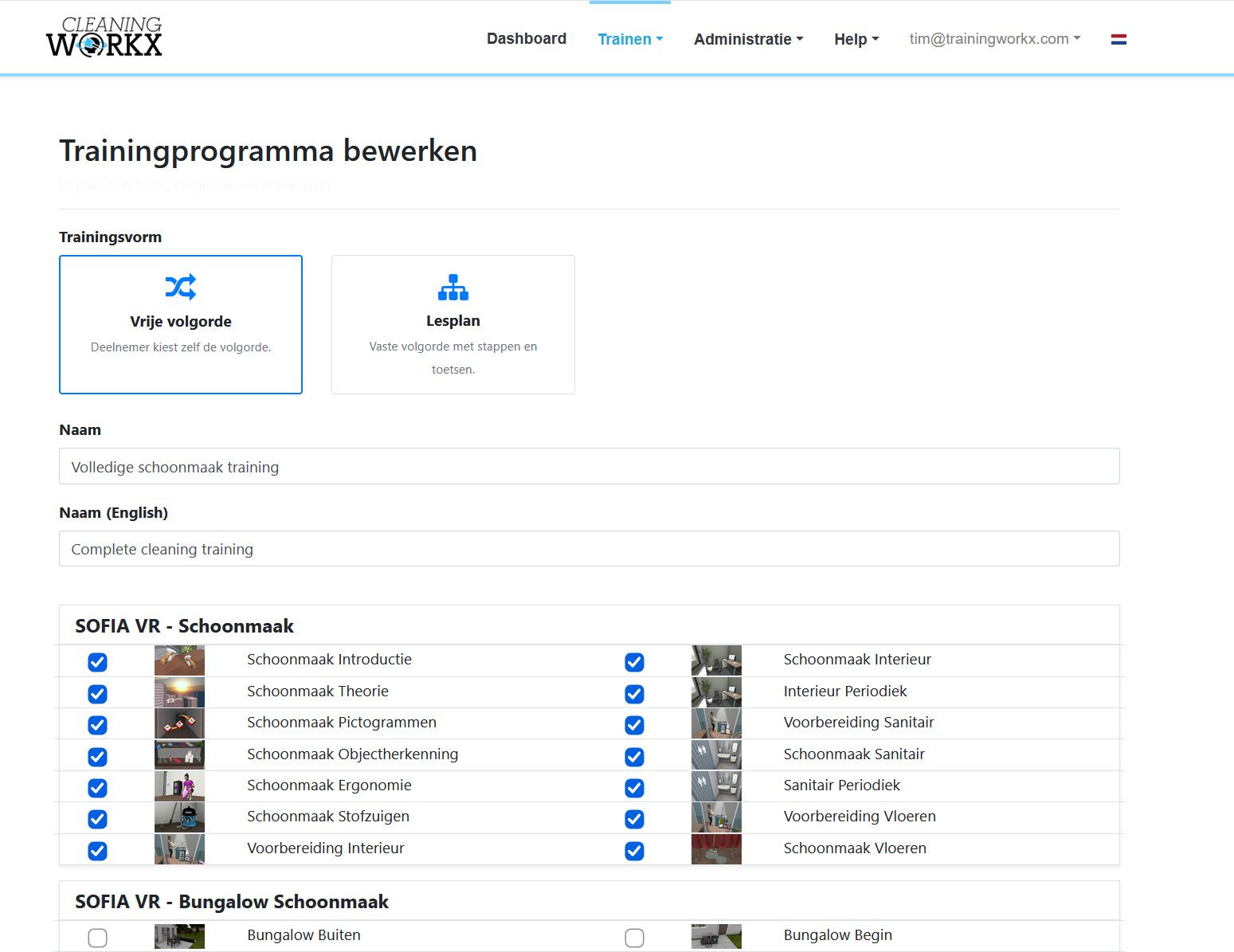Open Schoonmaak Ergonomie thumbnail

[179, 785]
